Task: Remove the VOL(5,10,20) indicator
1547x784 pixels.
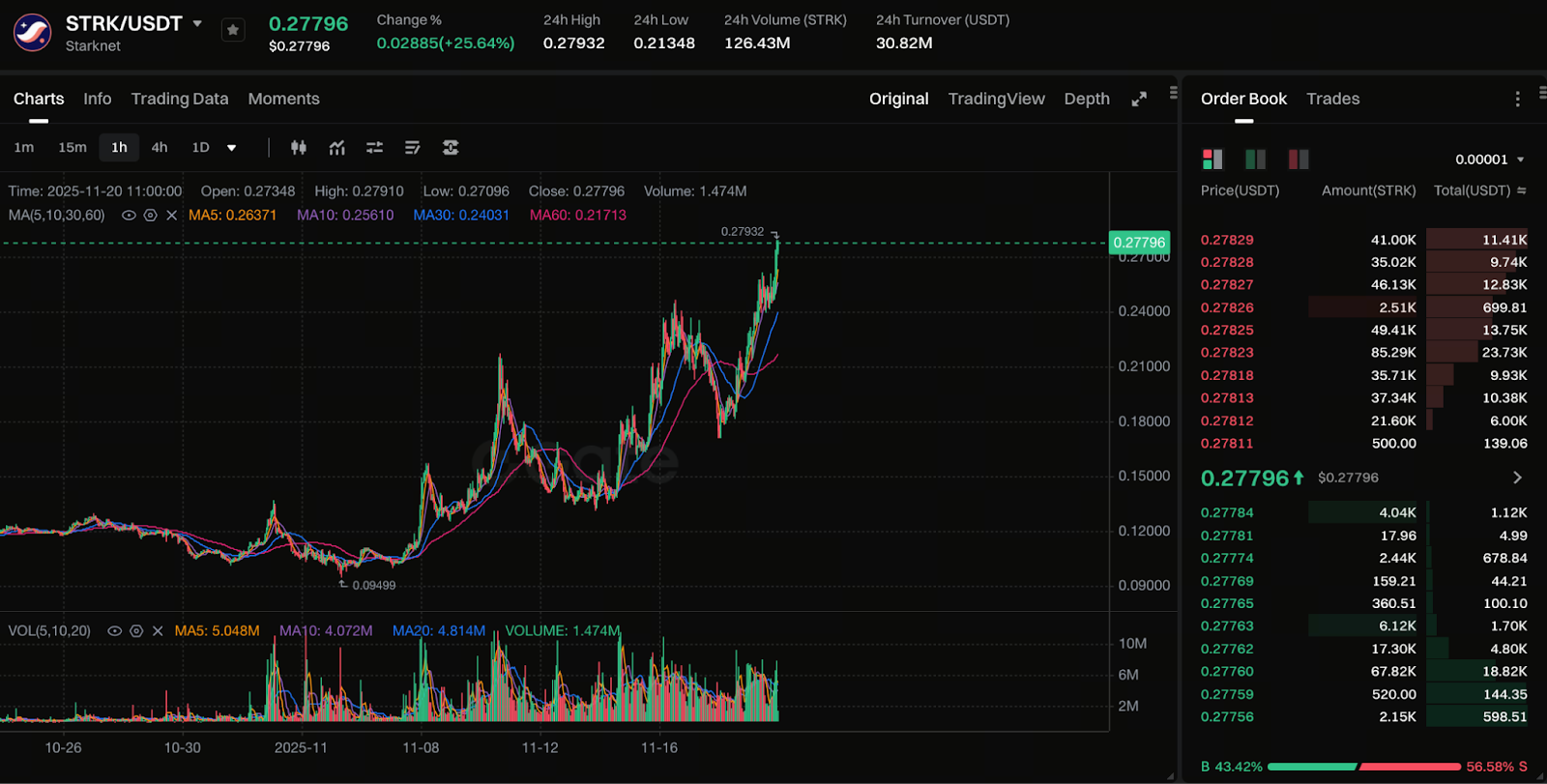Action: click(x=158, y=630)
